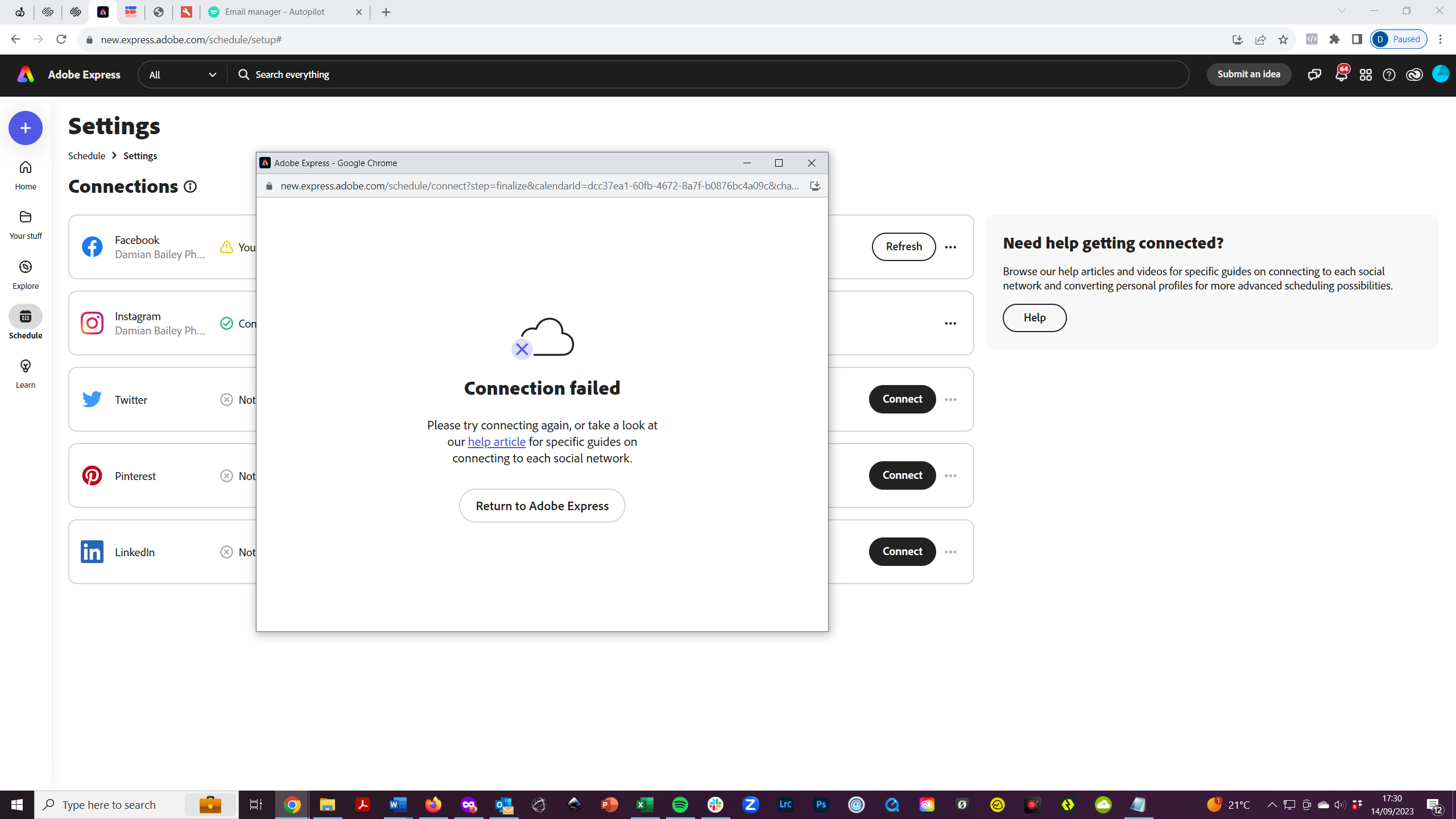Click the Creative Cloud sync icon

(x=1414, y=75)
